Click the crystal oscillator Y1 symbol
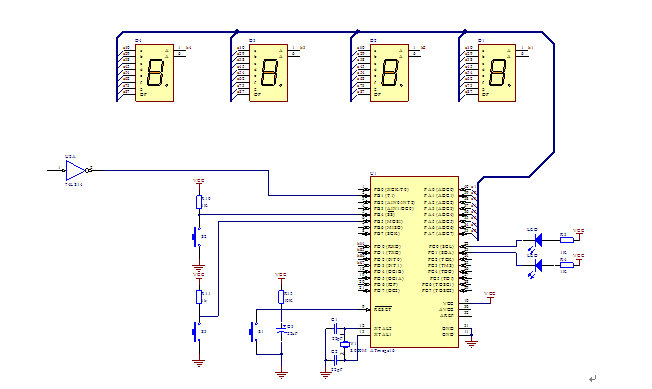Image resolution: width=652 pixels, height=389 pixels. click(x=345, y=344)
